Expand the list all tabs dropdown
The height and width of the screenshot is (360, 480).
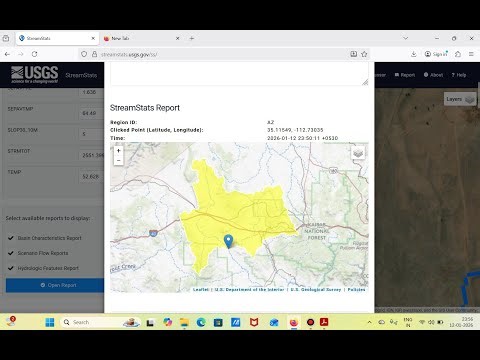(x=406, y=38)
